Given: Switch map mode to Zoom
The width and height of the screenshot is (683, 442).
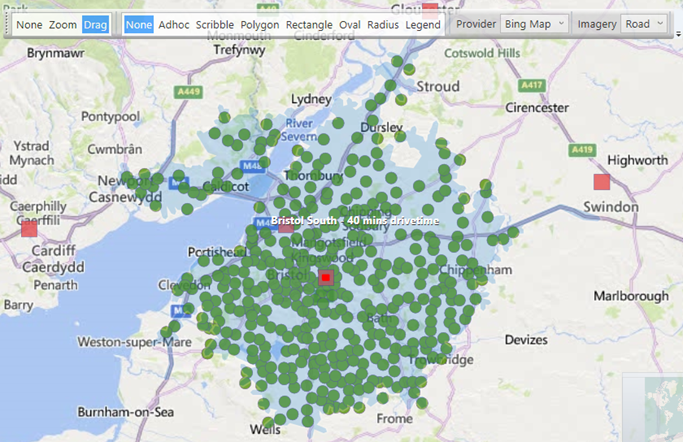Looking at the screenshot, I should [63, 25].
